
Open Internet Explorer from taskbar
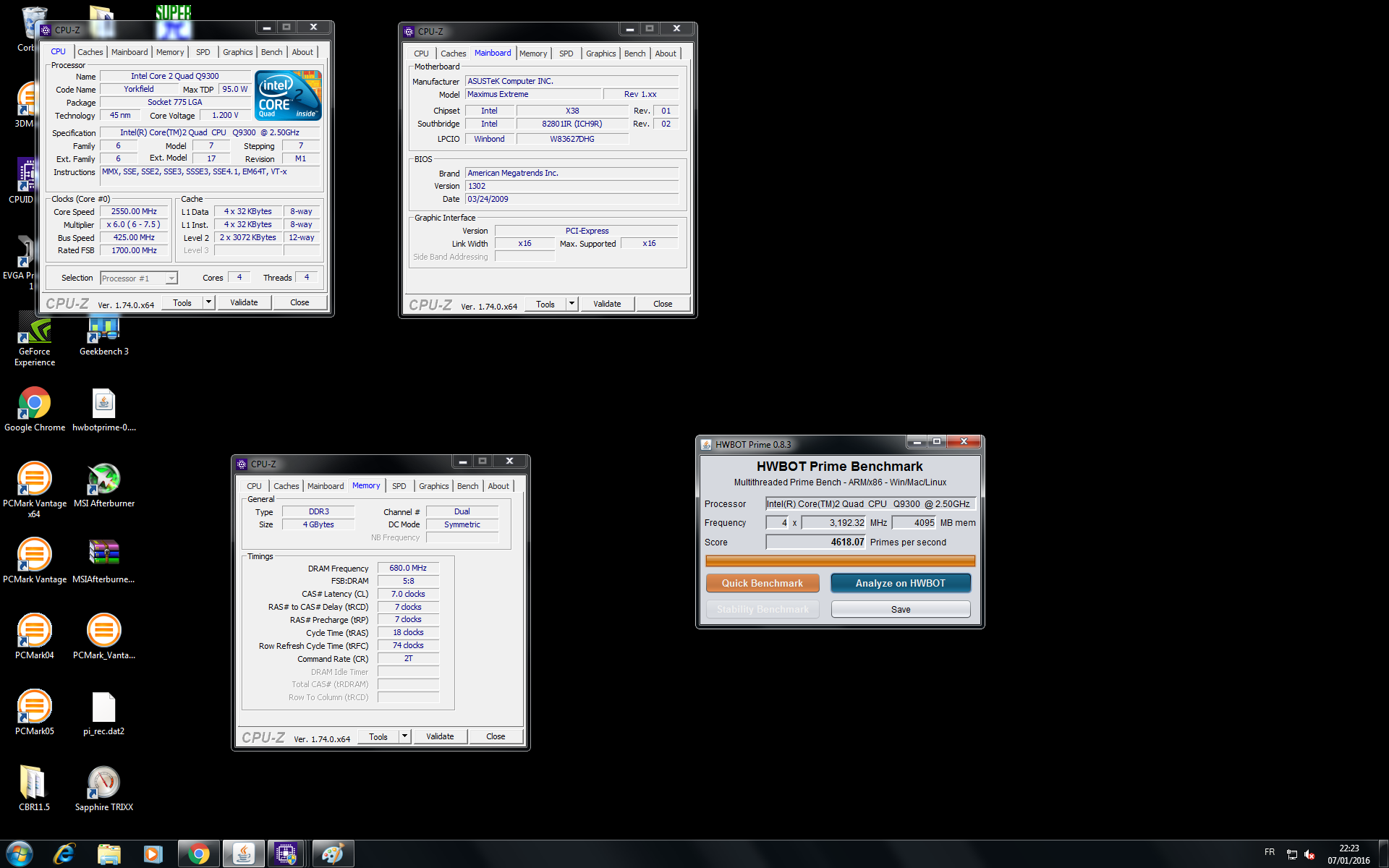point(64,854)
